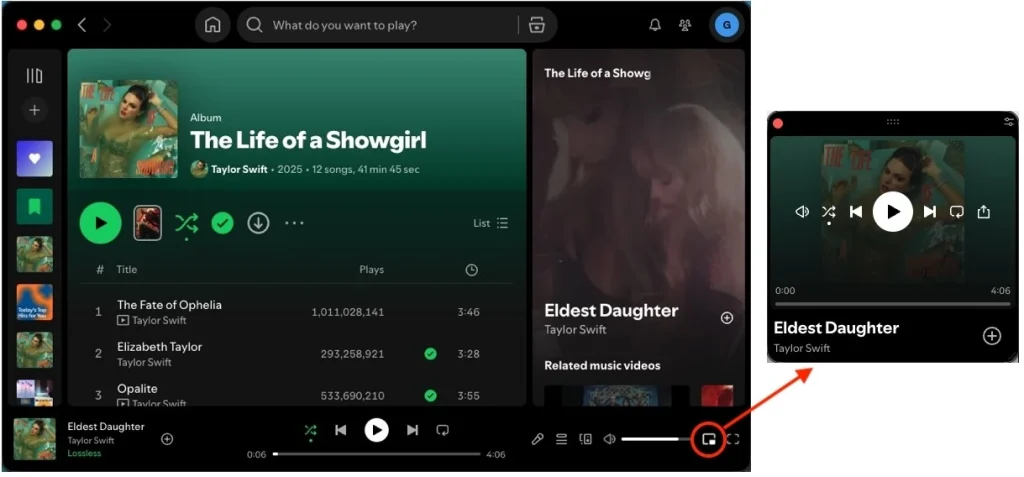The width and height of the screenshot is (1024, 477).
Task: Add Eldest Daughter via plus icon in miniplayer
Action: tap(991, 336)
